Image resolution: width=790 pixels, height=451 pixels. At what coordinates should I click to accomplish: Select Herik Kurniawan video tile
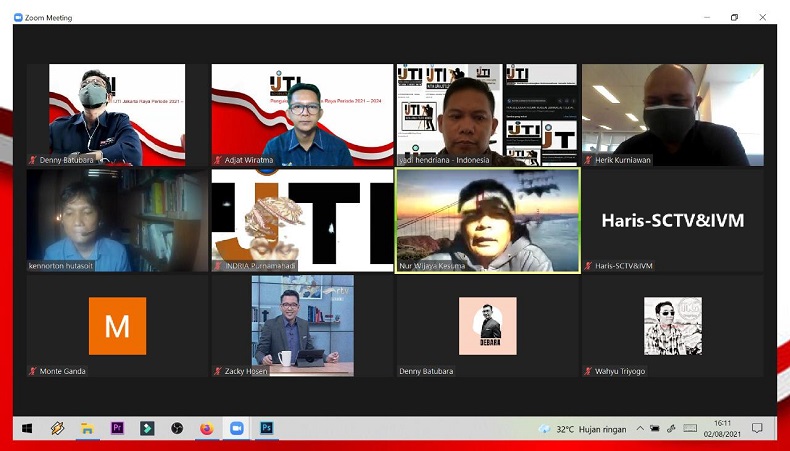click(x=673, y=114)
